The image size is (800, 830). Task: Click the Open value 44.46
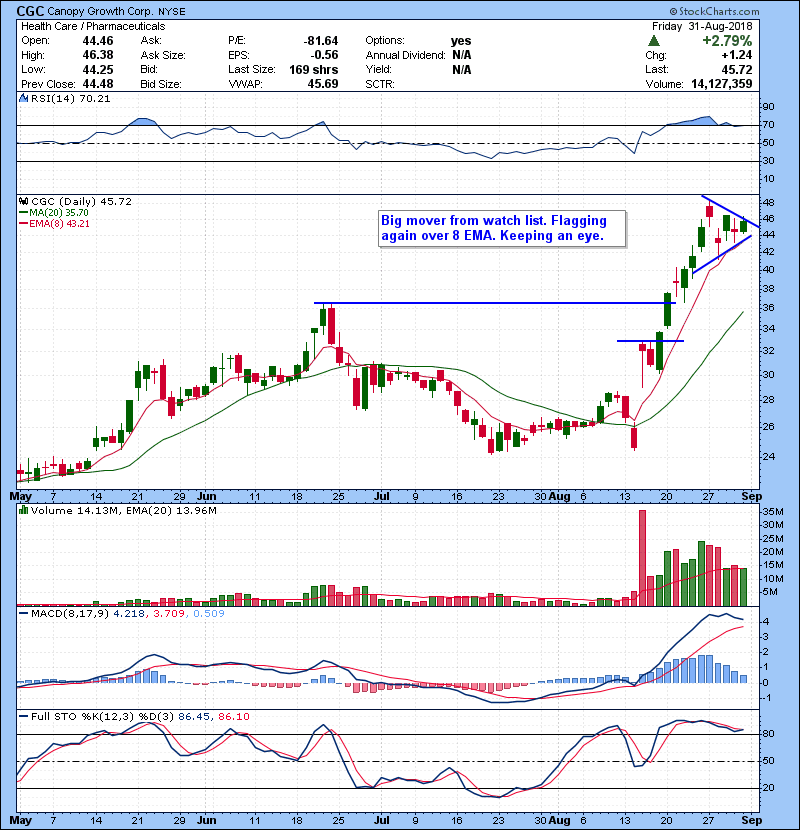pos(98,41)
